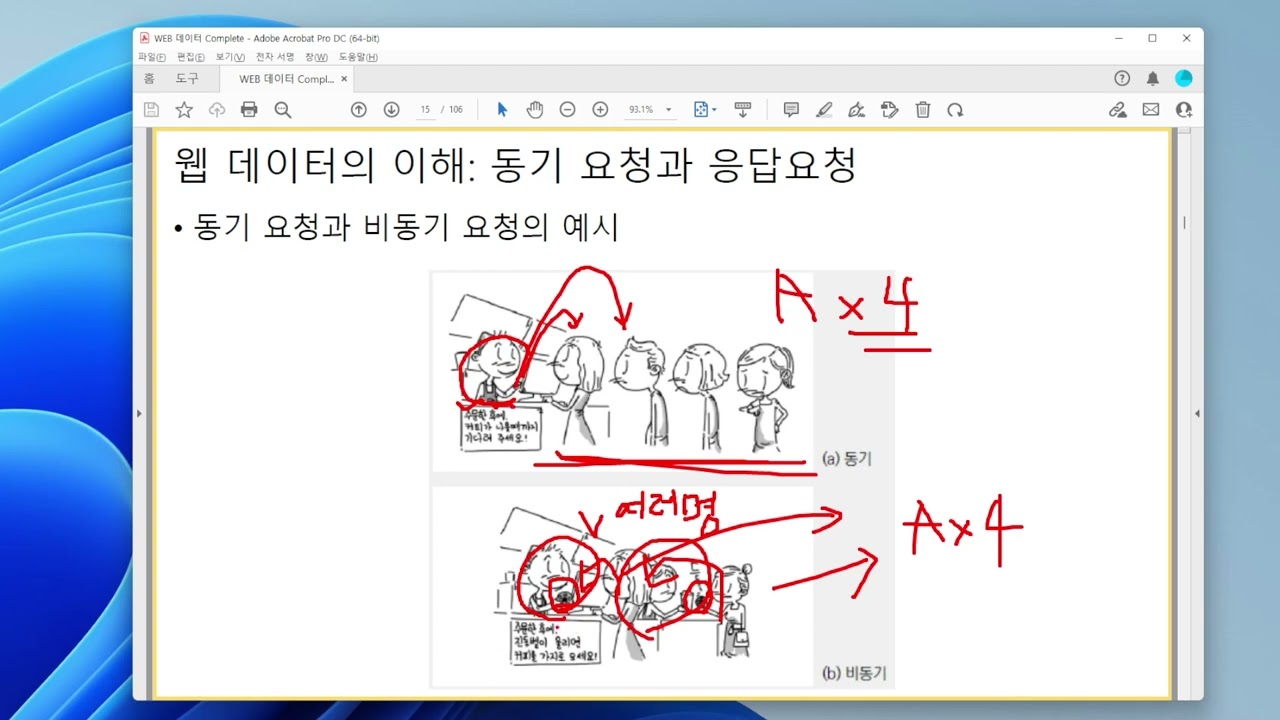Click the Save file icon
The height and width of the screenshot is (720, 1280).
[151, 109]
